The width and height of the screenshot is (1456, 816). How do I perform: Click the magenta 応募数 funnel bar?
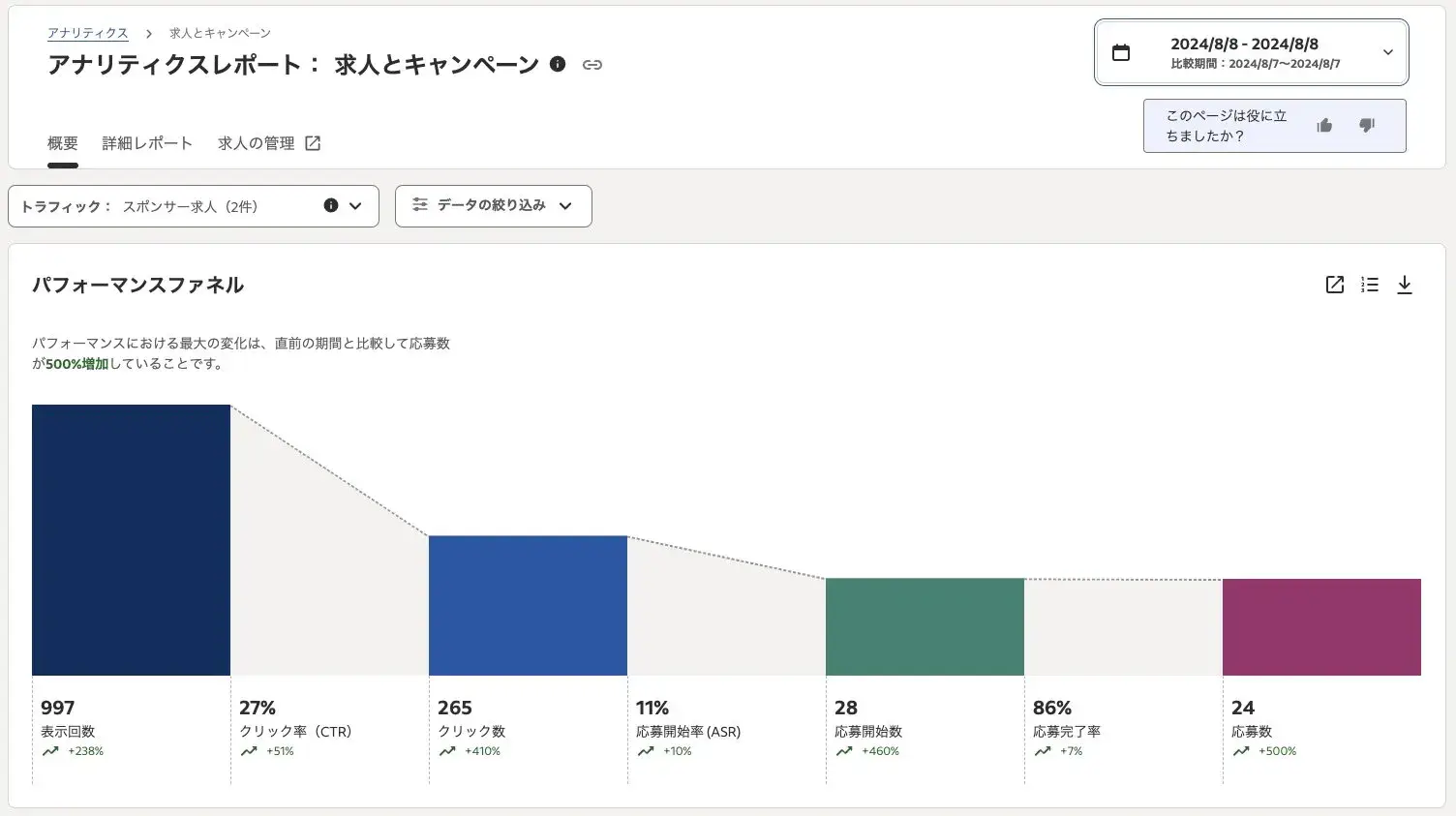tap(1321, 626)
